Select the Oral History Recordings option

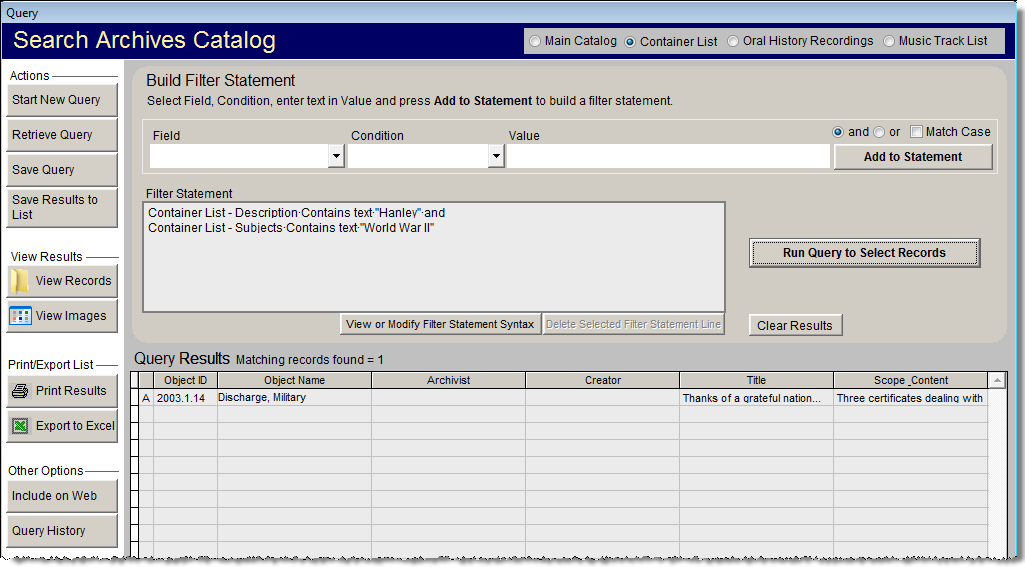(x=734, y=41)
